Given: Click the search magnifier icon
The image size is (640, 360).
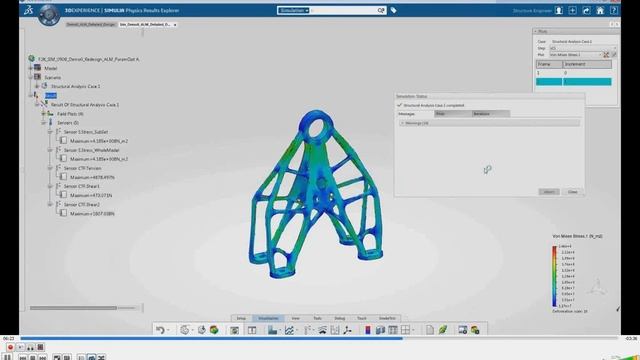Looking at the screenshot, I should pyautogui.click(x=381, y=10).
